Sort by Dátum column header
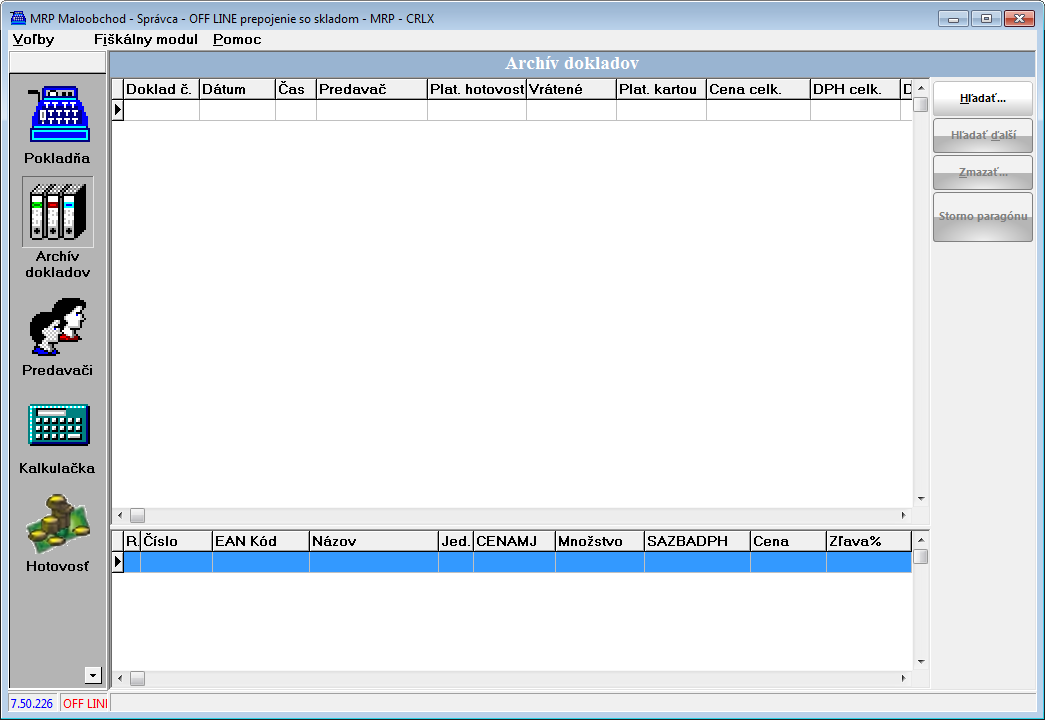 click(x=237, y=89)
